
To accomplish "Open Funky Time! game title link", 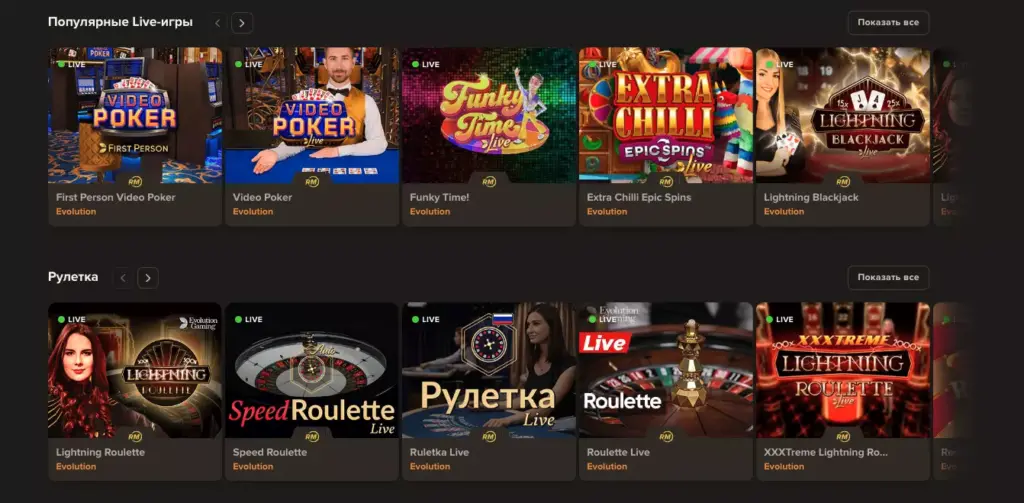I will 440,197.
